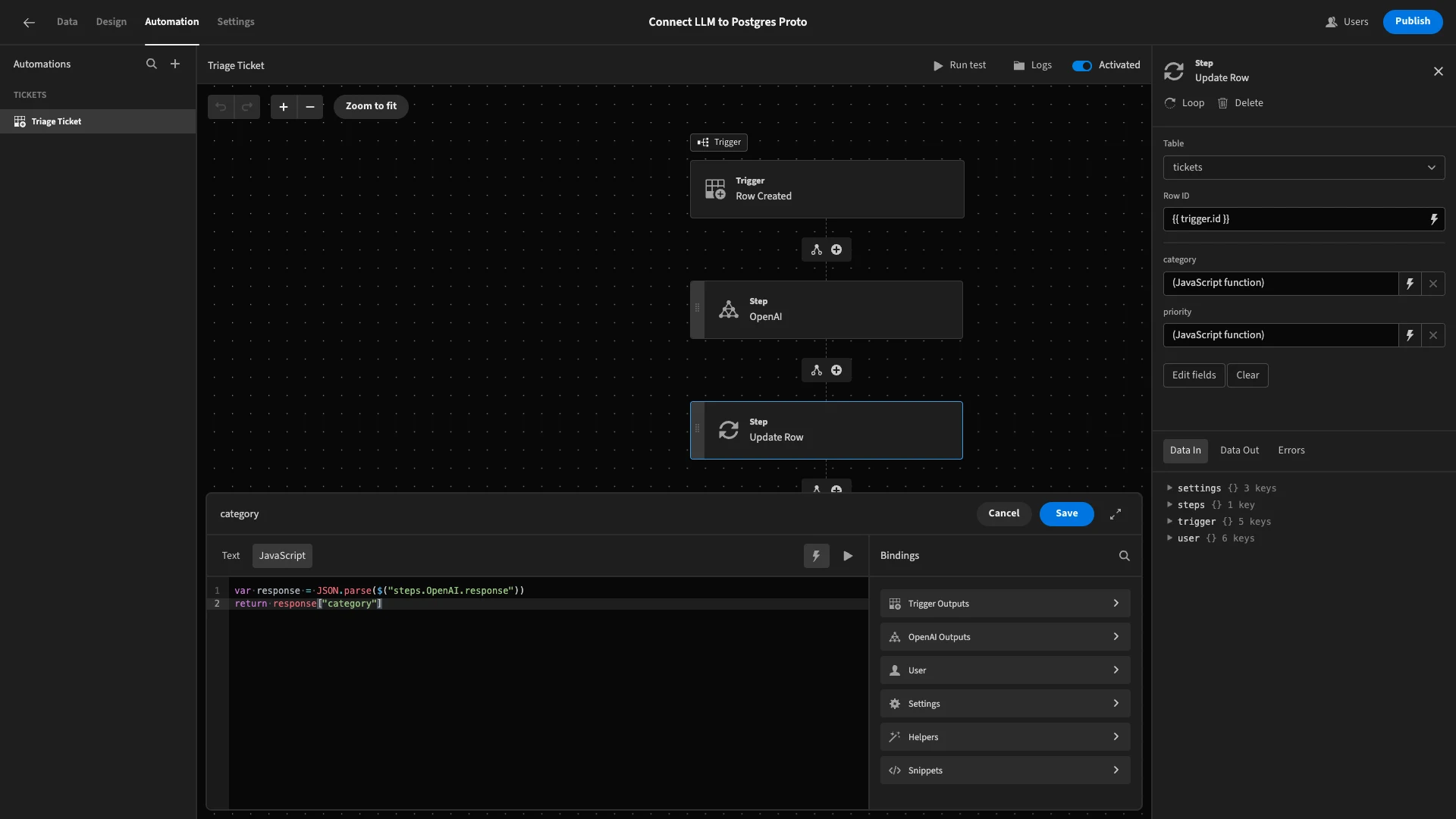Open the Logs
This screenshot has height=819, width=1456.
(1032, 65)
